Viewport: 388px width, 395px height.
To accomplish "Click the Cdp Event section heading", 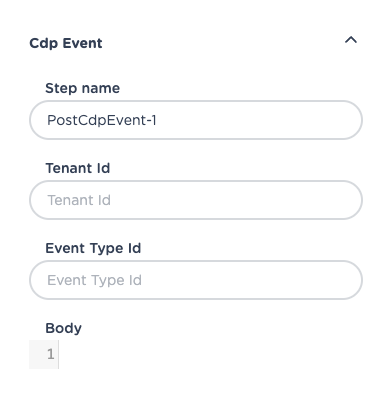I will tap(66, 43).
